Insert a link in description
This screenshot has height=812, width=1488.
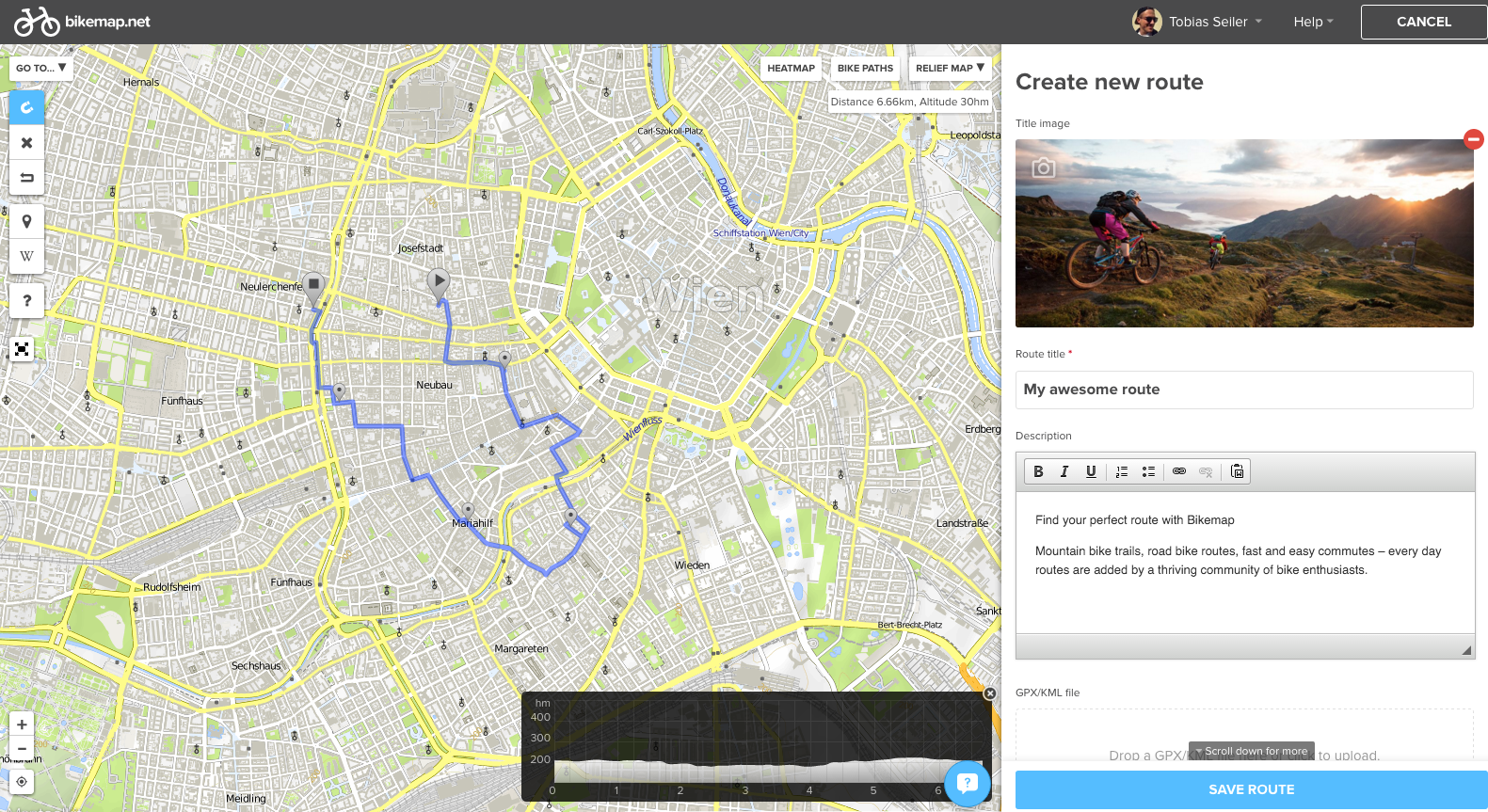[1179, 471]
